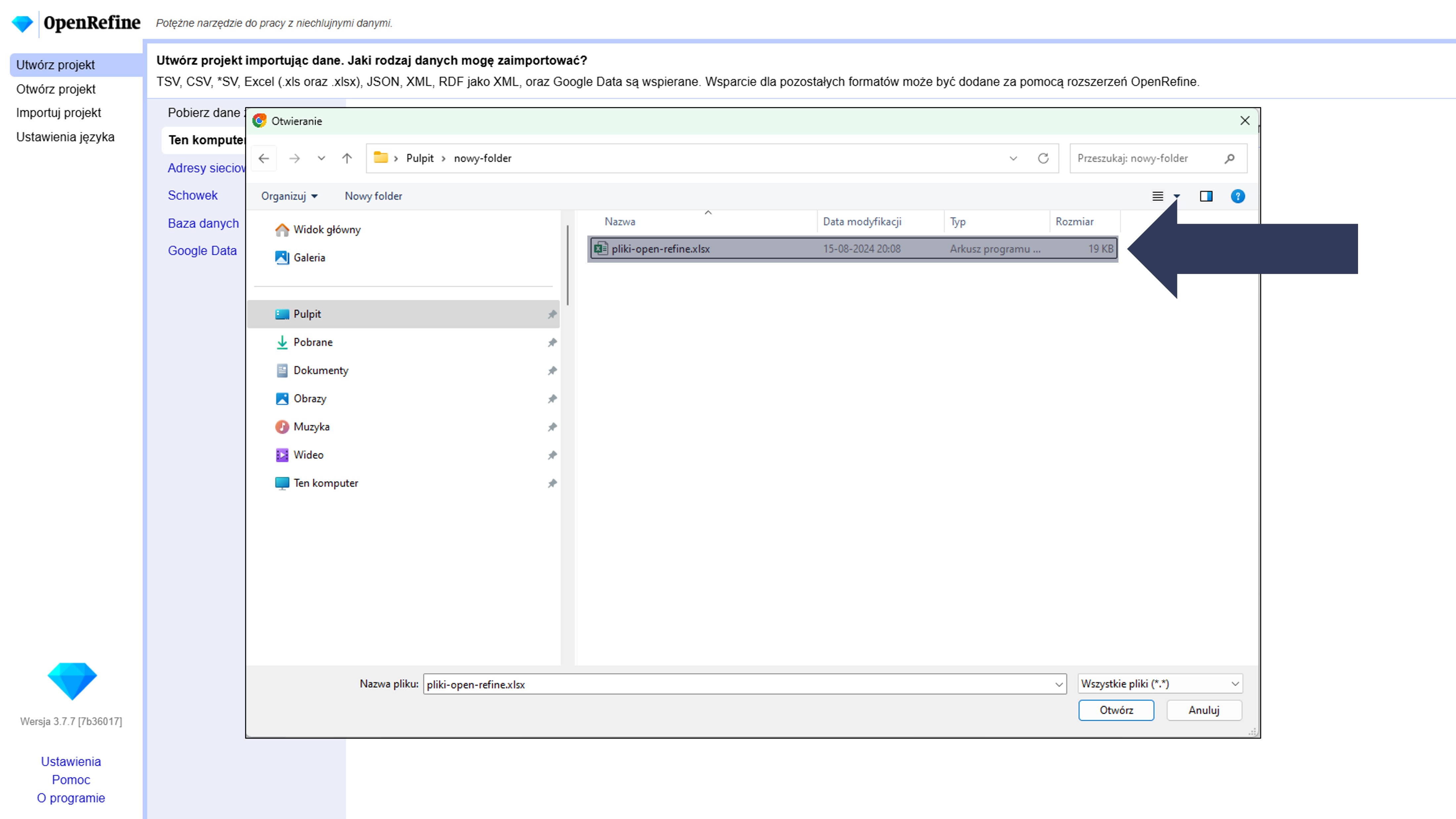
Task: Open the recent locations chevron dropdown
Action: click(x=321, y=159)
